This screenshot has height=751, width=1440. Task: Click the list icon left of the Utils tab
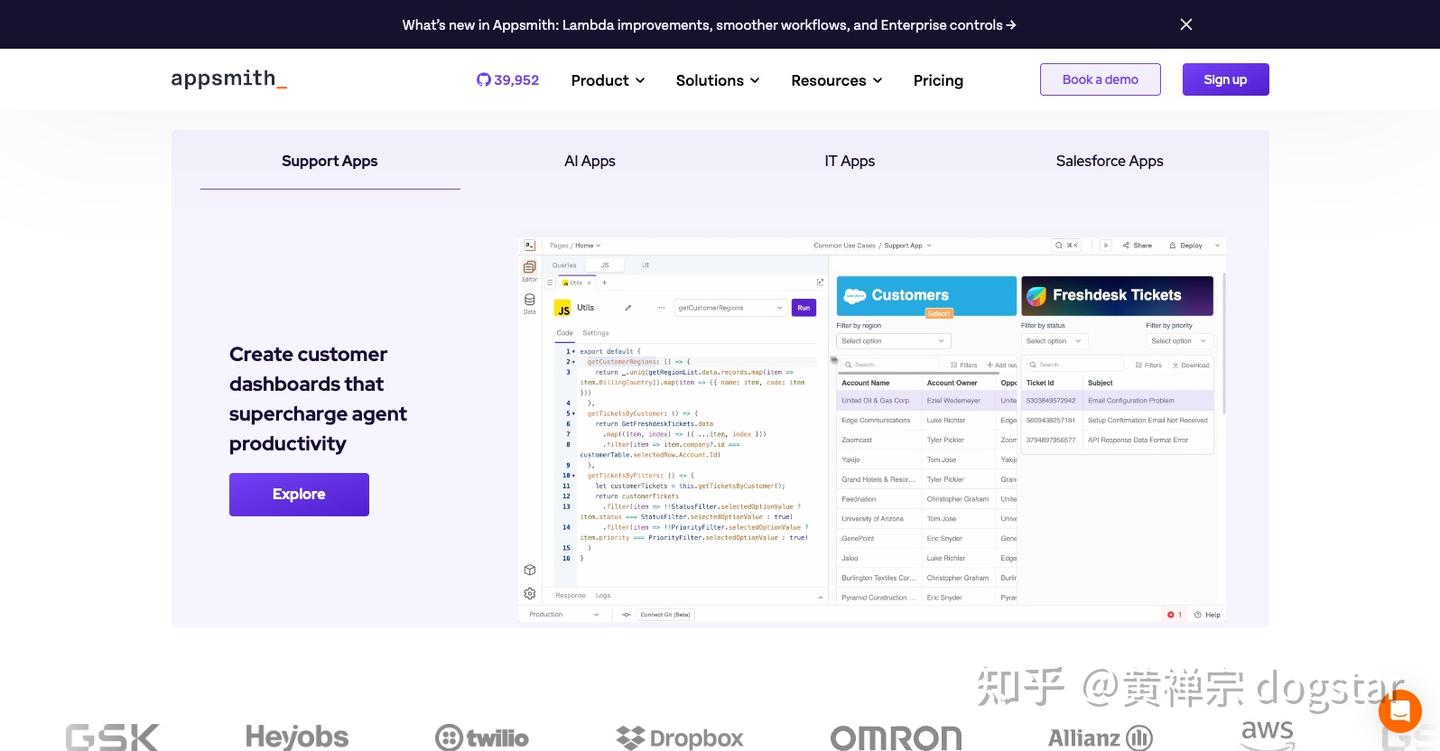pyautogui.click(x=549, y=283)
